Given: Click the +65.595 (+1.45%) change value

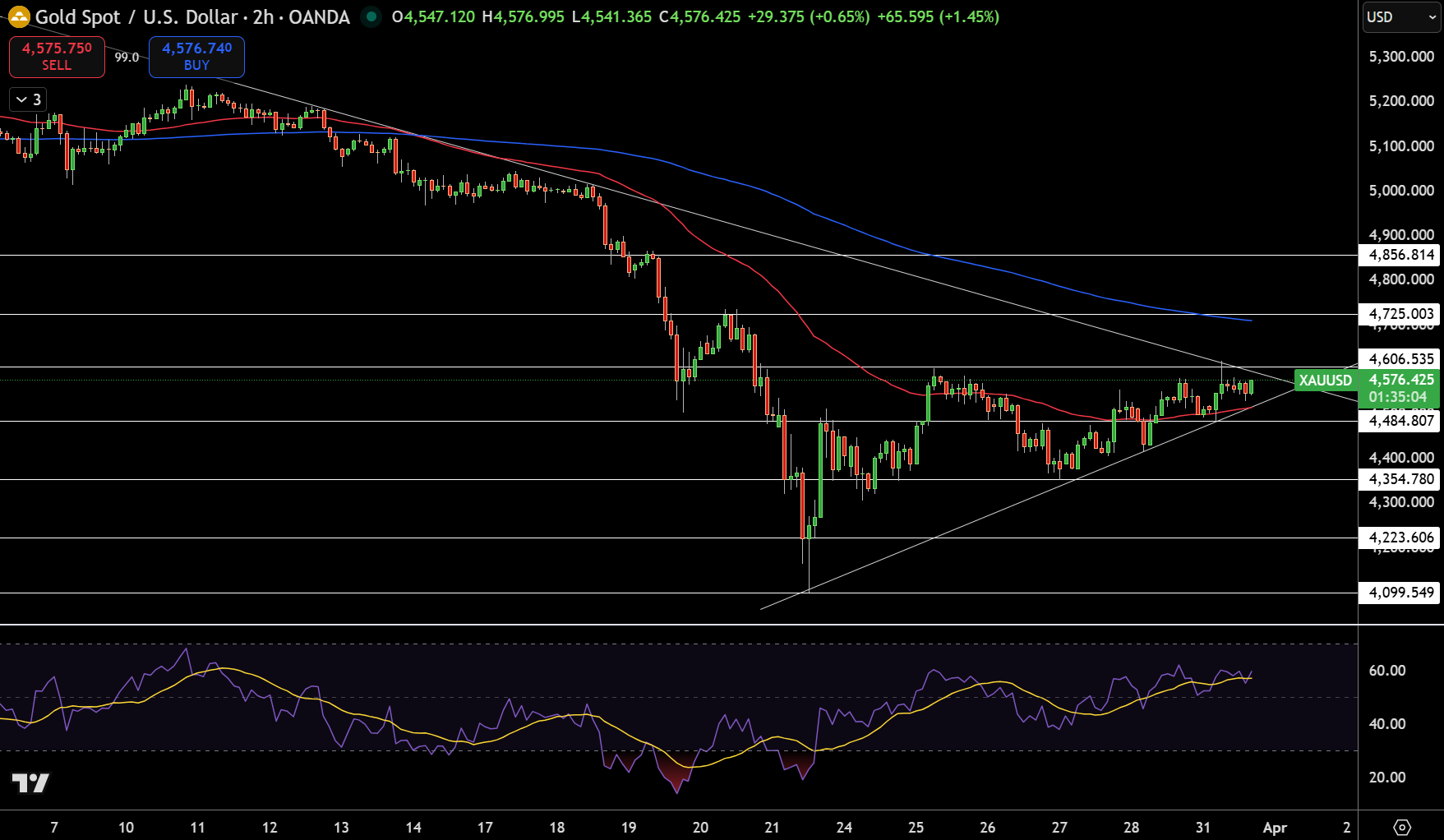Looking at the screenshot, I should [939, 16].
